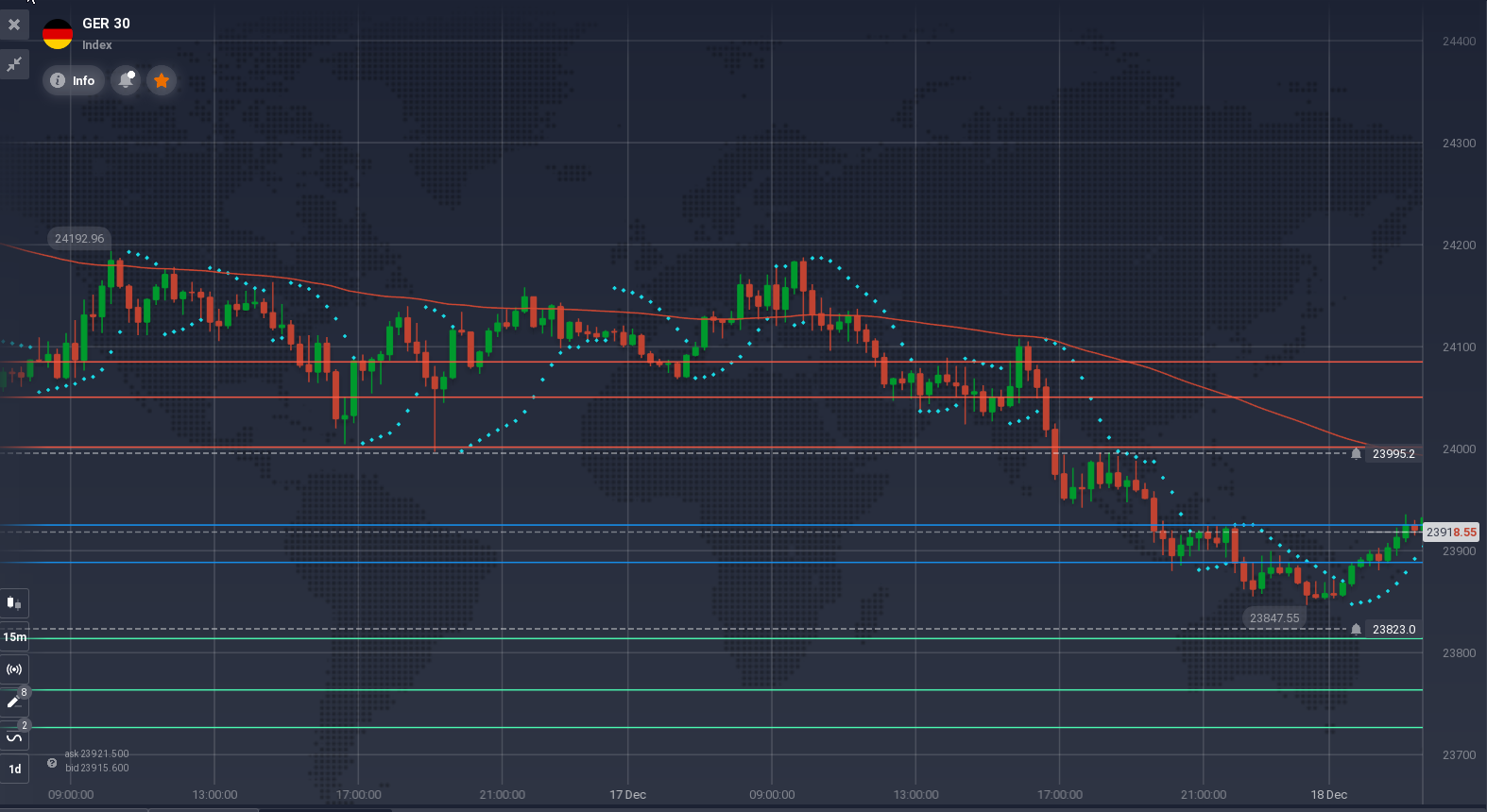Close the GER 30 chart panel
Screen dimensions: 1487x812
(x=14, y=25)
